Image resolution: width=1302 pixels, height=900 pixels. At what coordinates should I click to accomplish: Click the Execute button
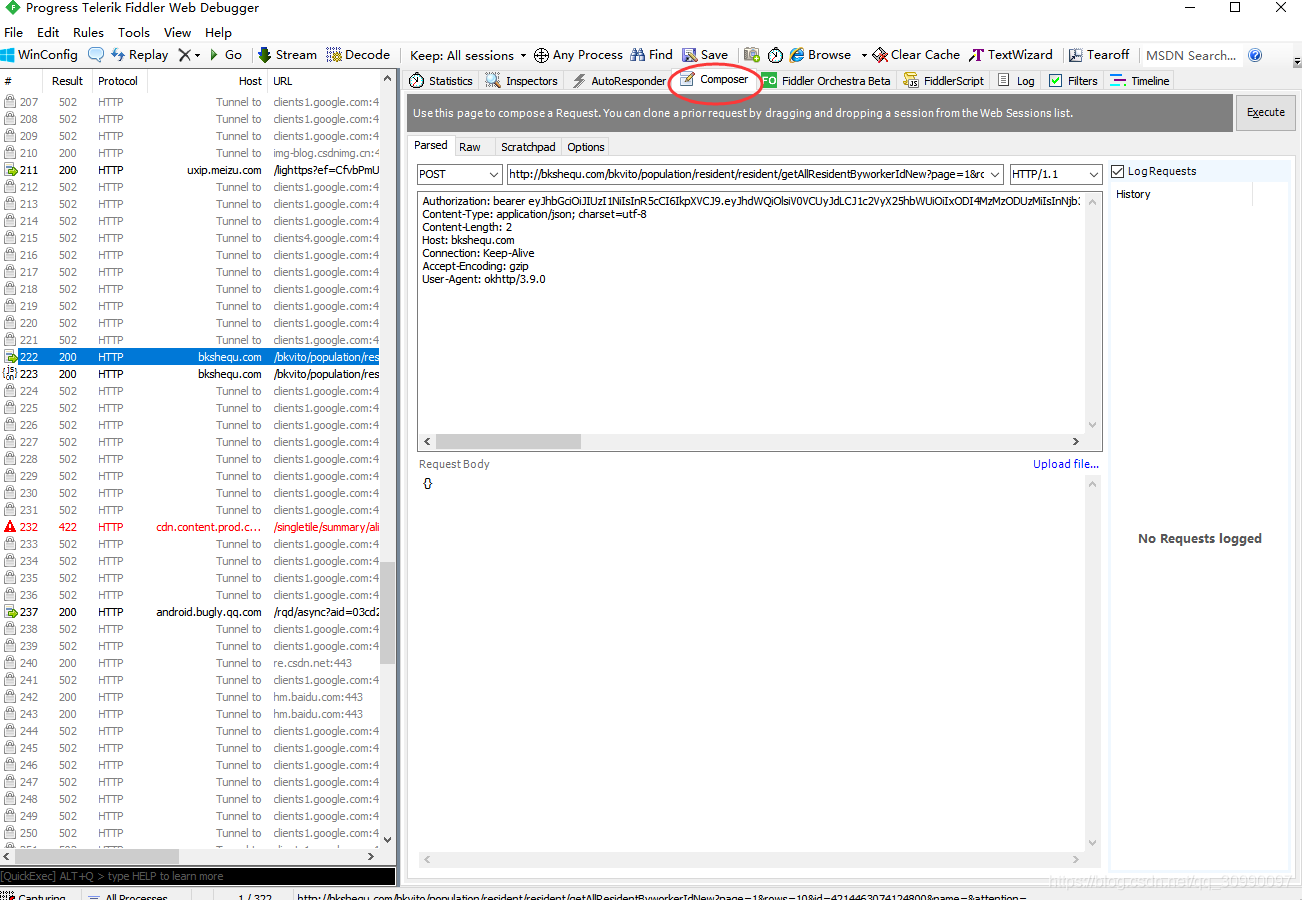[1266, 112]
